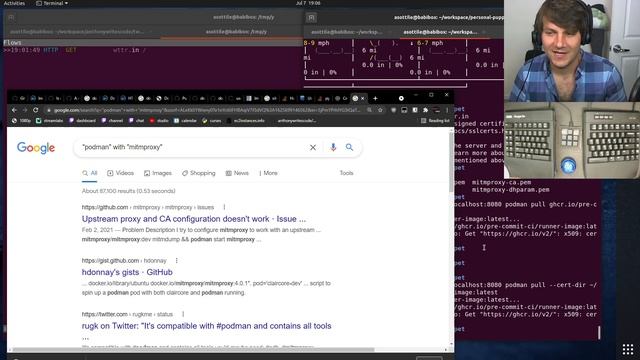The width and height of the screenshot is (640, 360).
Task: Open the Google Lens search icon in address bar
Action: [x=369, y=110]
